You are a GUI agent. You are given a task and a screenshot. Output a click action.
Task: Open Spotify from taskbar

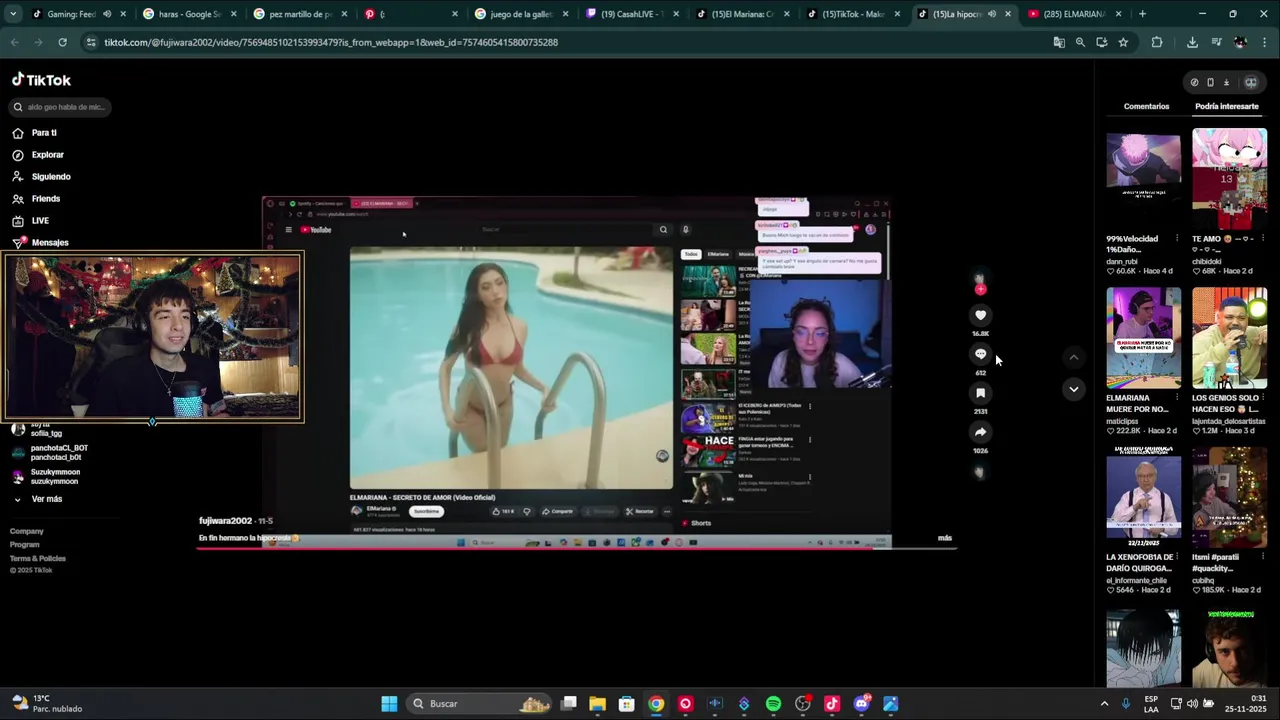773,704
